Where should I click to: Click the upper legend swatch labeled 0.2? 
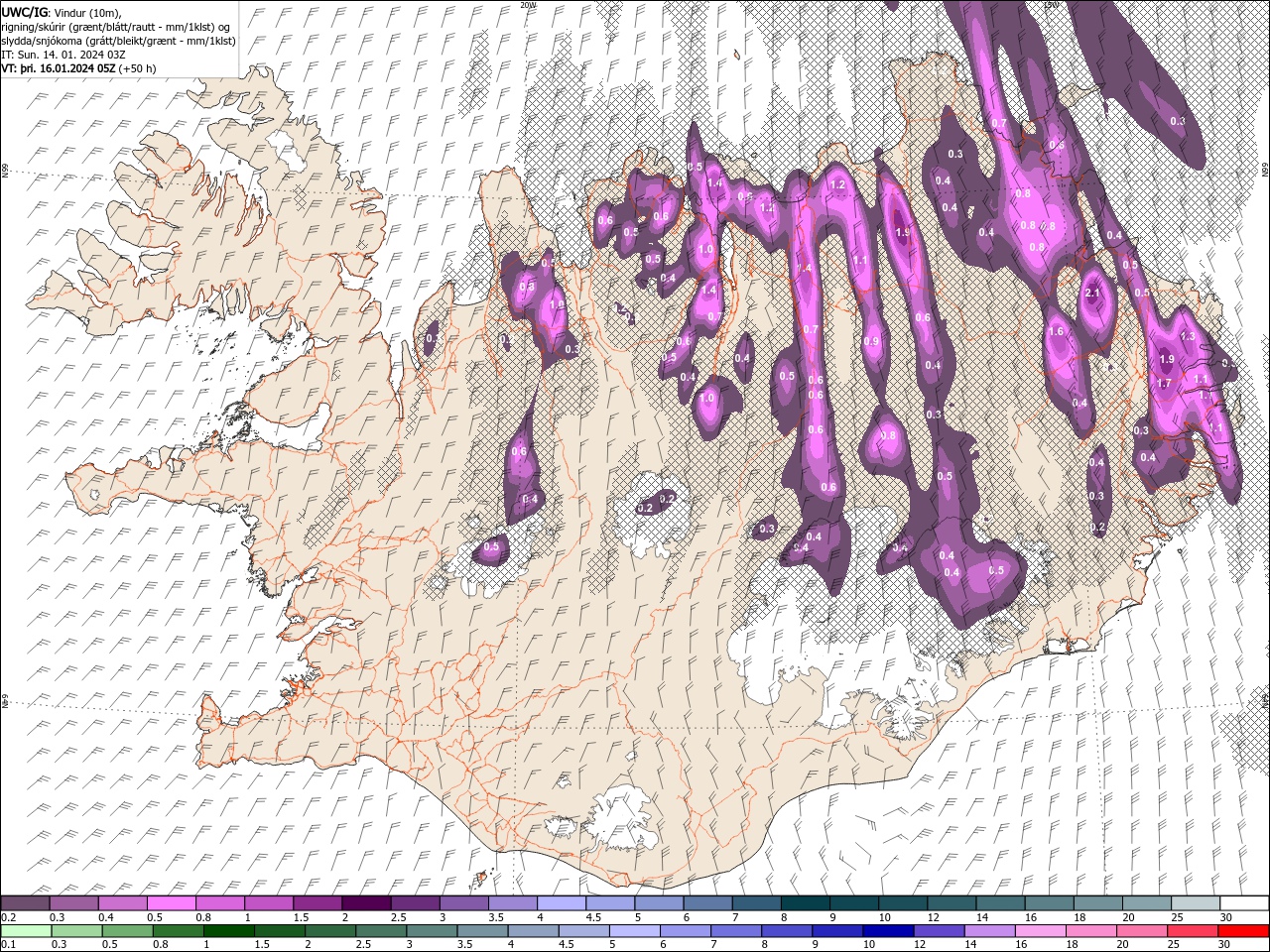(x=26, y=903)
